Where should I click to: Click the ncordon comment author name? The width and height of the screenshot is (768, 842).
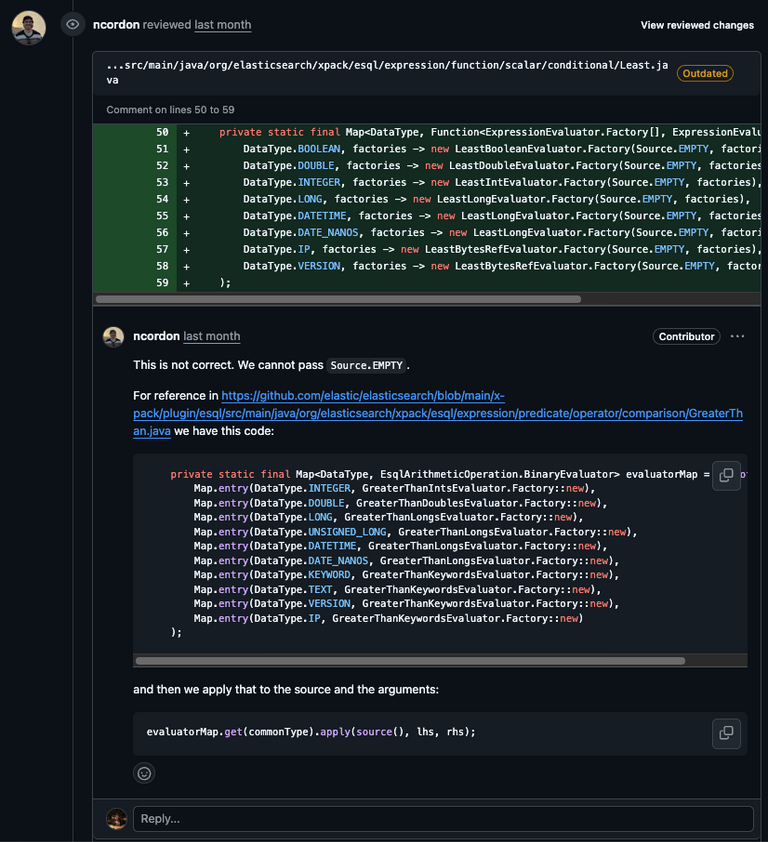(x=156, y=336)
